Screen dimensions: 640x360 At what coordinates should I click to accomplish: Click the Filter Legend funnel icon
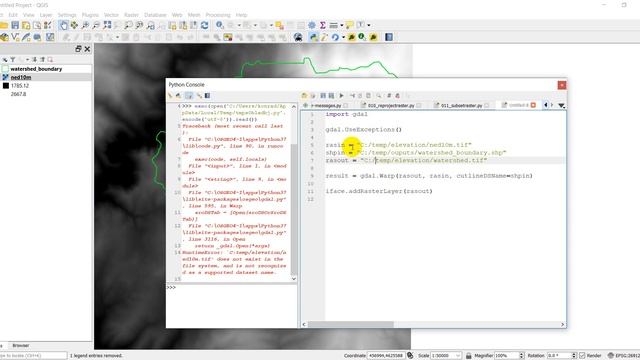13,60
